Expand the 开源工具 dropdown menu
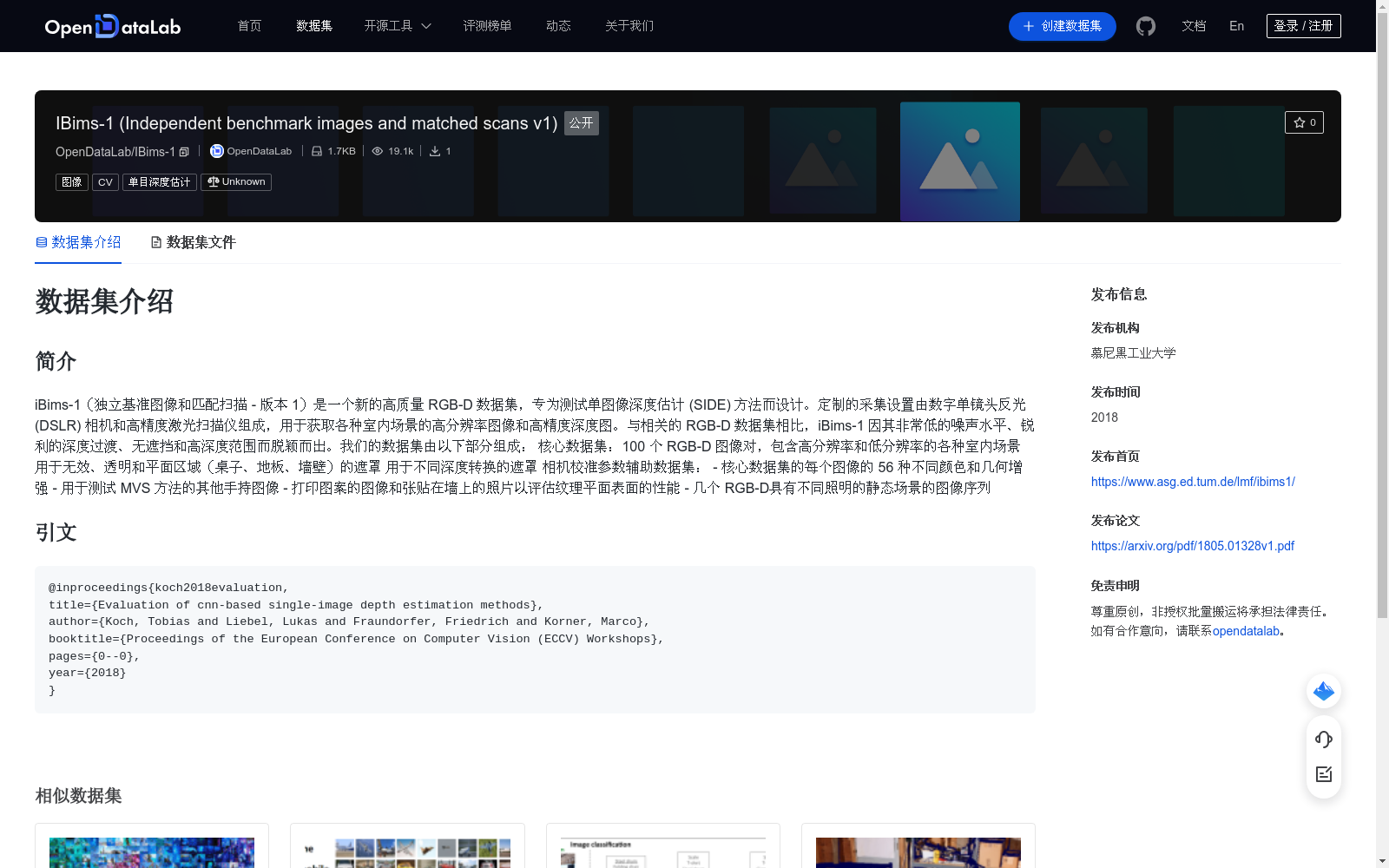Image resolution: width=1389 pixels, height=868 pixels. coord(398,26)
